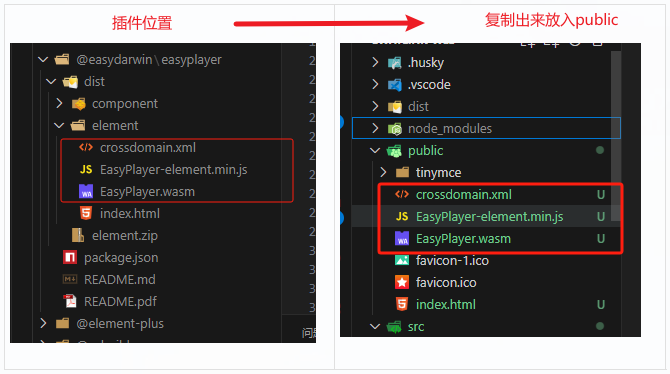Viewport: 670px width, 374px height.
Task: Click the public folder icon
Action: [x=394, y=150]
